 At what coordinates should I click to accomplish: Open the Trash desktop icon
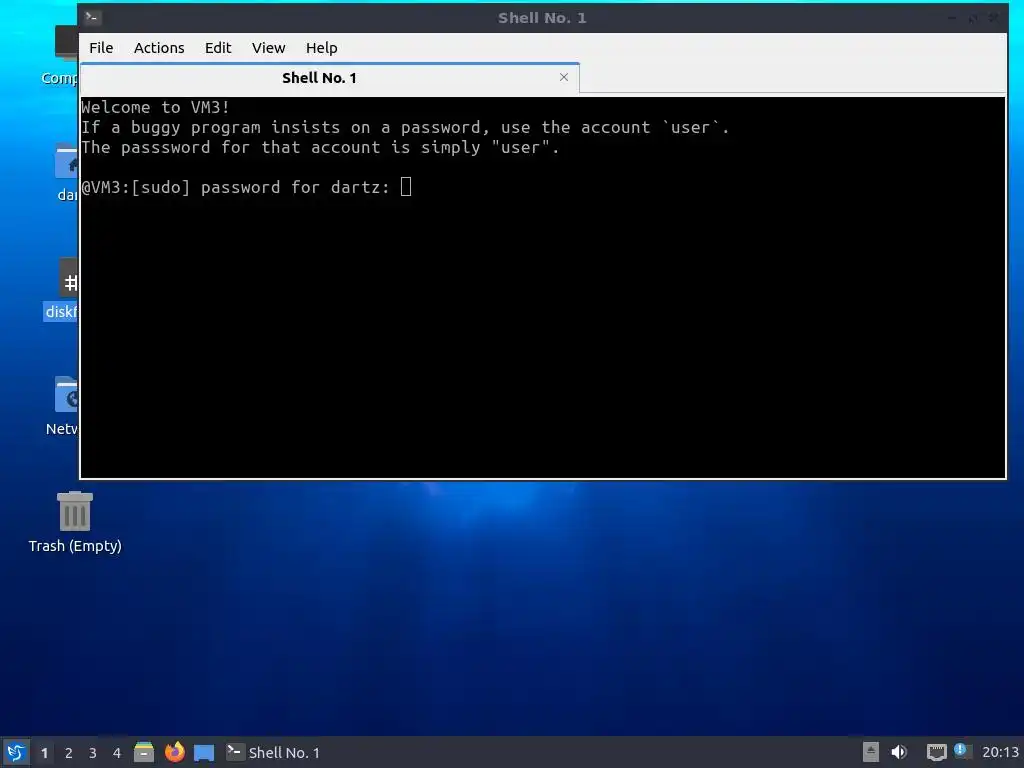tap(75, 522)
